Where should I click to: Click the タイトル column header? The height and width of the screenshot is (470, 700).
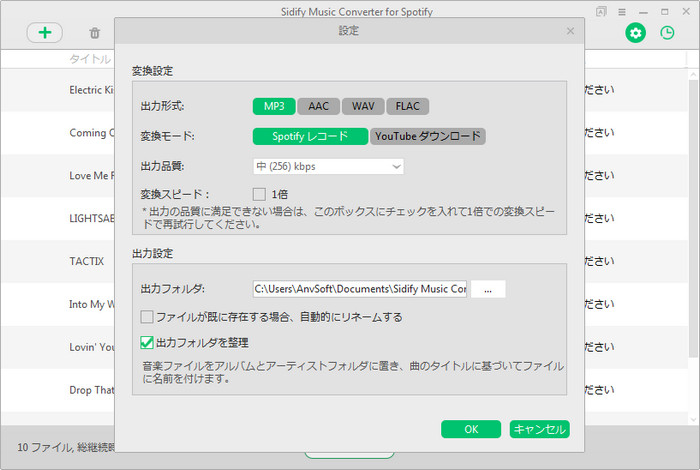(x=90, y=59)
